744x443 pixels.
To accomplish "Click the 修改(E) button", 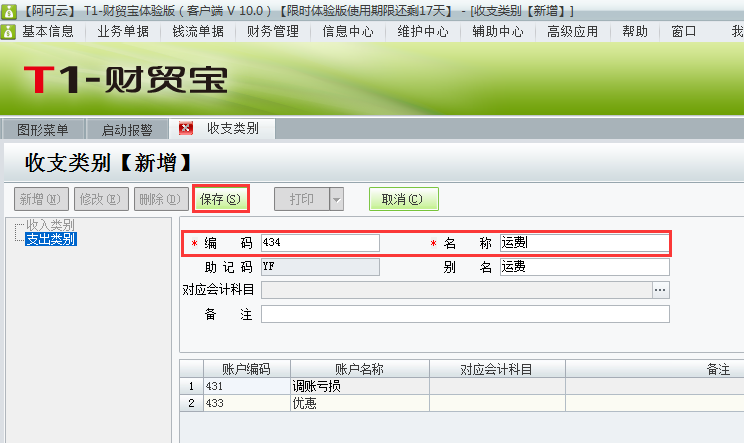I will coord(101,199).
